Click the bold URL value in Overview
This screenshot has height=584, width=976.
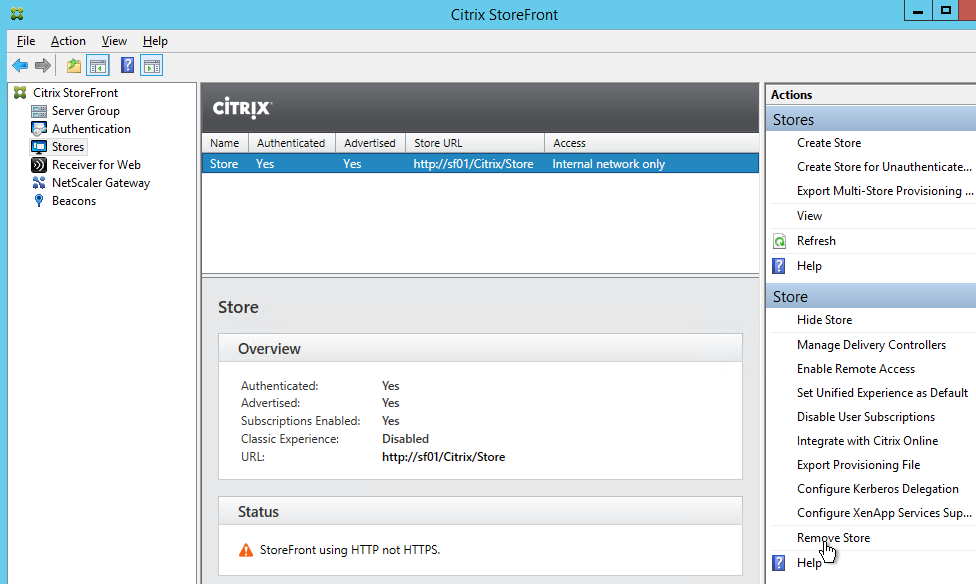click(444, 457)
